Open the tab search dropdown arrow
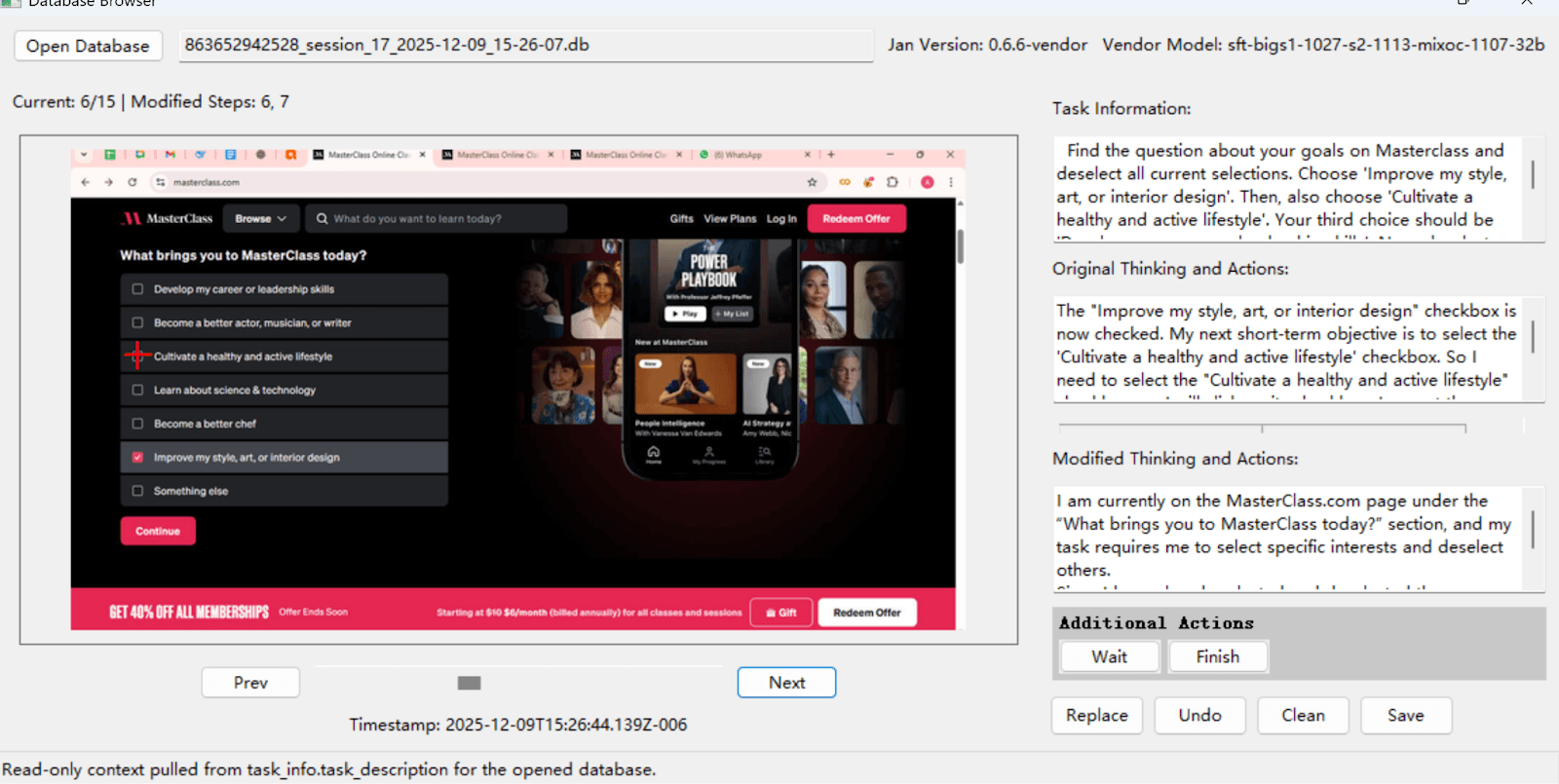The width and height of the screenshot is (1559, 784). pos(84,155)
